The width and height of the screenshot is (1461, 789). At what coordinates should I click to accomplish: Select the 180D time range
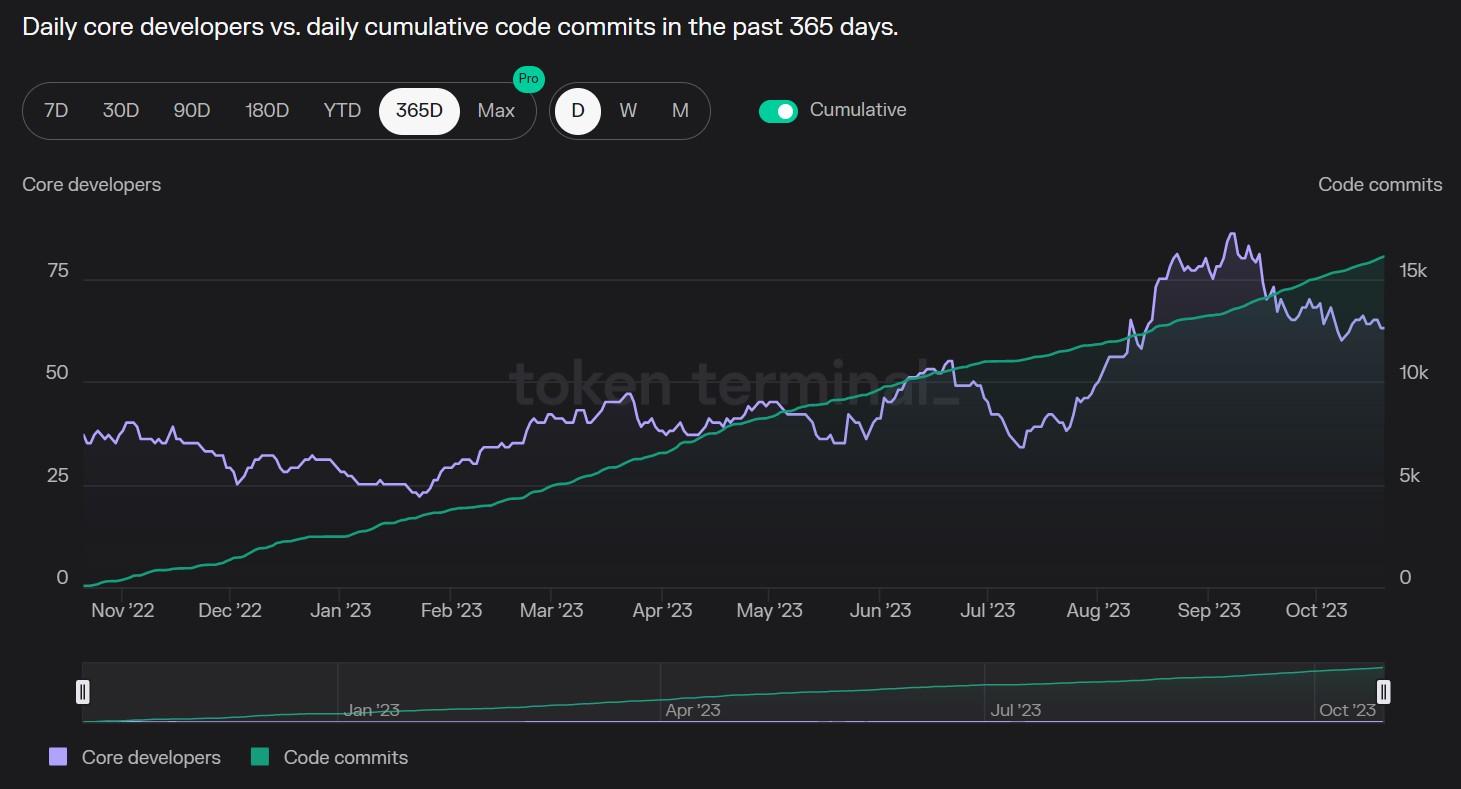click(267, 111)
